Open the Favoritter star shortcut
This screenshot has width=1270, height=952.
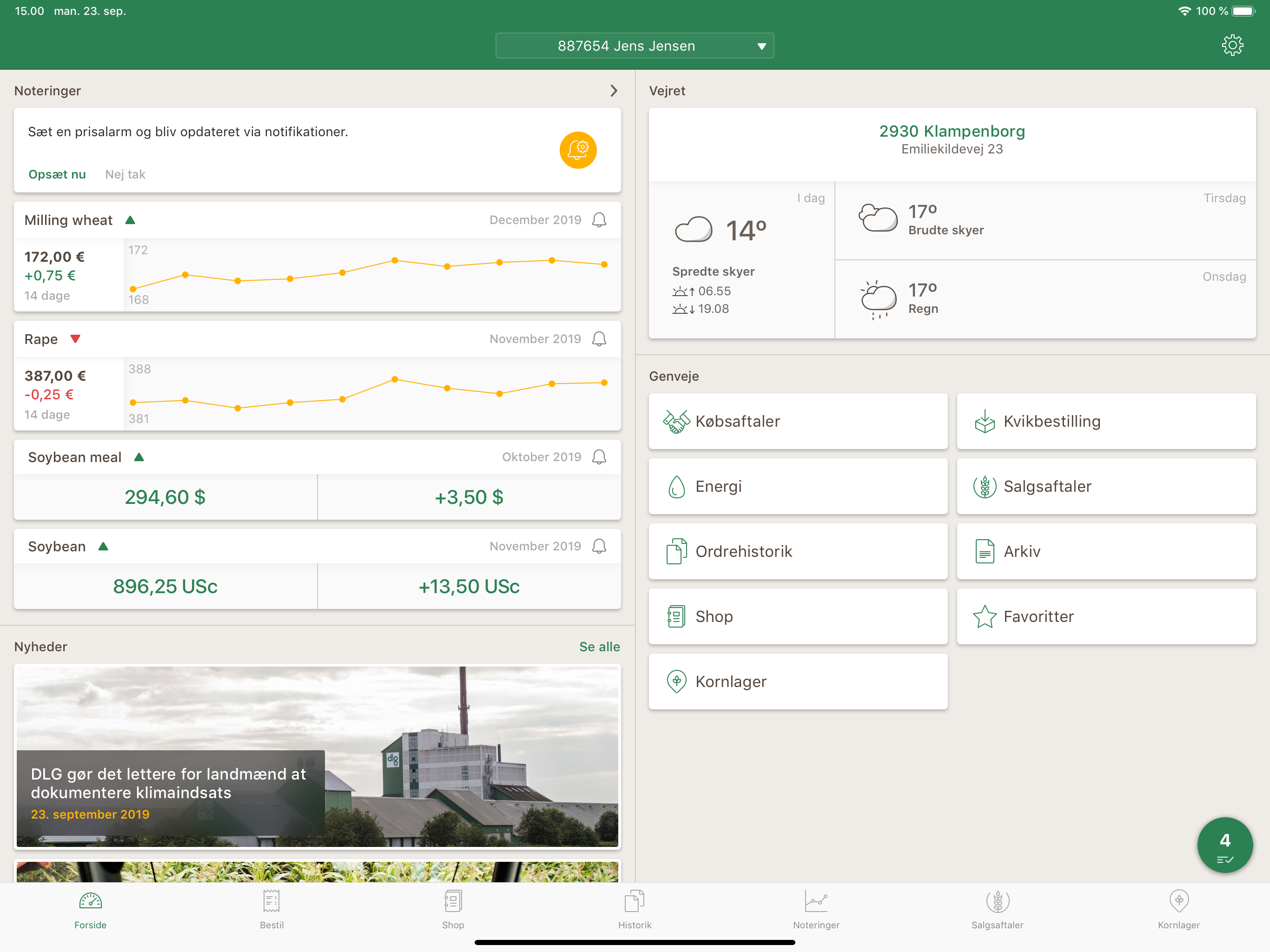pos(1105,616)
